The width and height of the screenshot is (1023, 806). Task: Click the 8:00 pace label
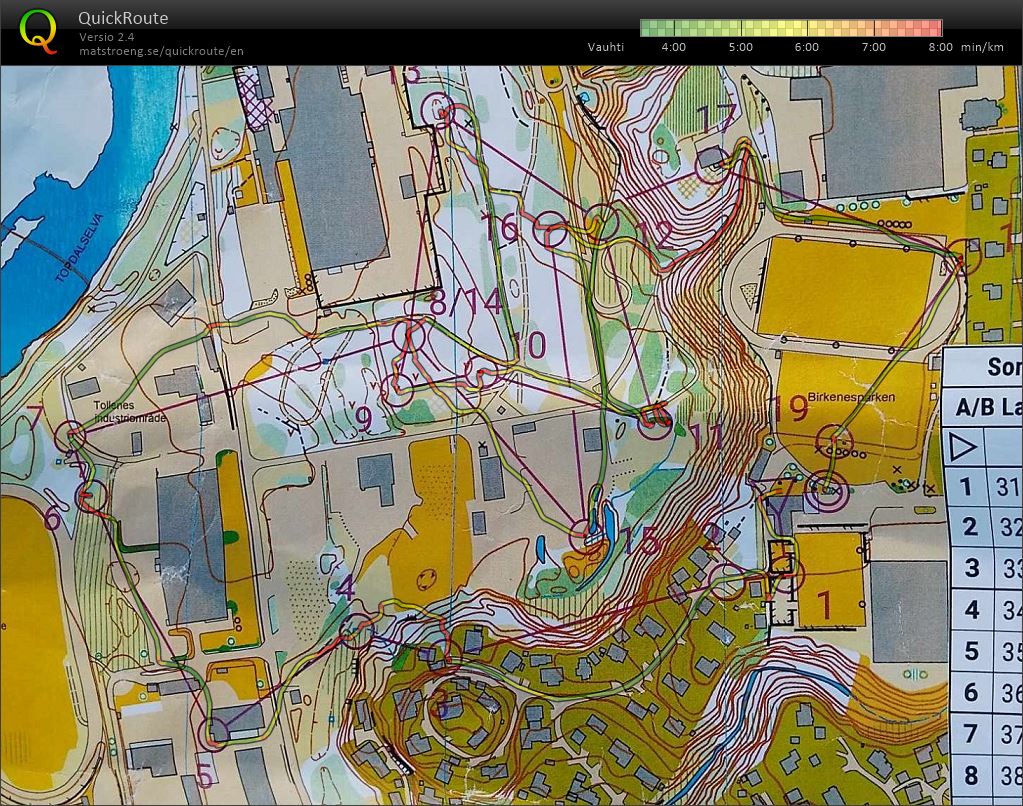[940, 47]
